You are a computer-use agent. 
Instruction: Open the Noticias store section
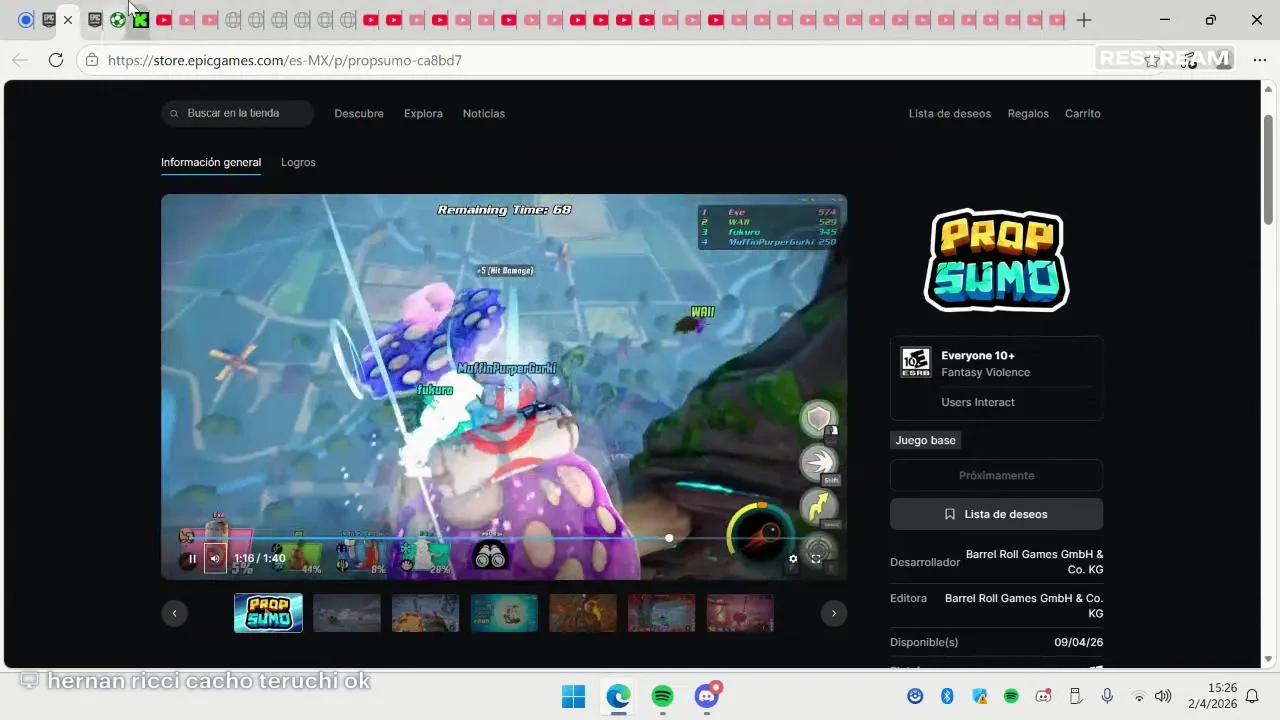click(484, 114)
